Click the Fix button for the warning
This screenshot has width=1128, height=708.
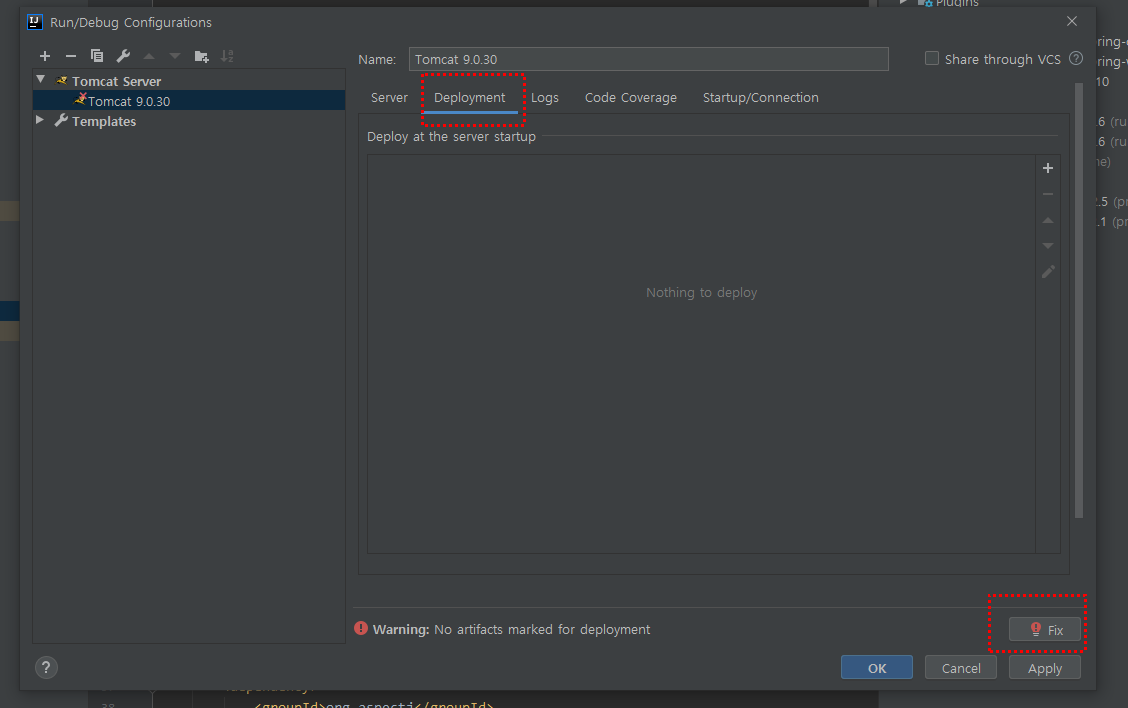pyautogui.click(x=1045, y=630)
